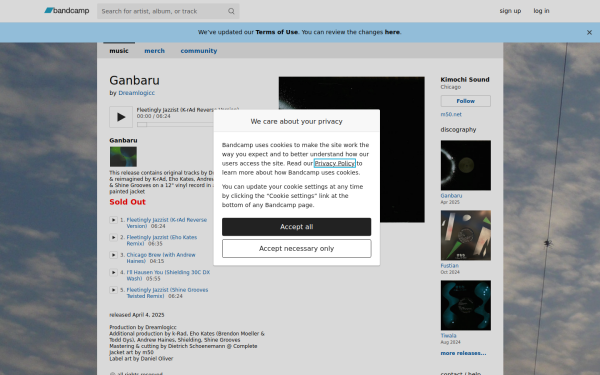Click the Ganbaru album title heading
The height and width of the screenshot is (375, 600).
(134, 80)
